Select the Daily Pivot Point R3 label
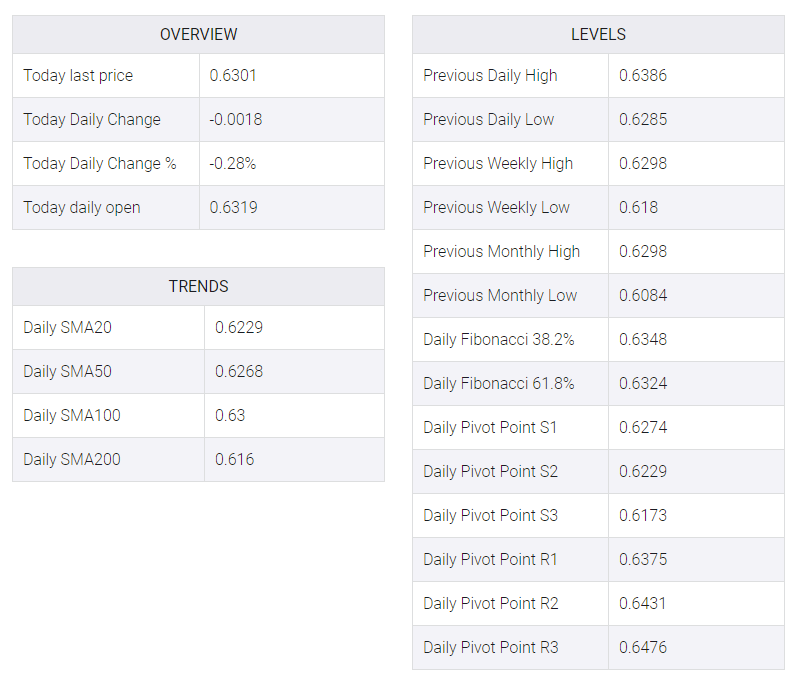The image size is (791, 682). [x=491, y=647]
